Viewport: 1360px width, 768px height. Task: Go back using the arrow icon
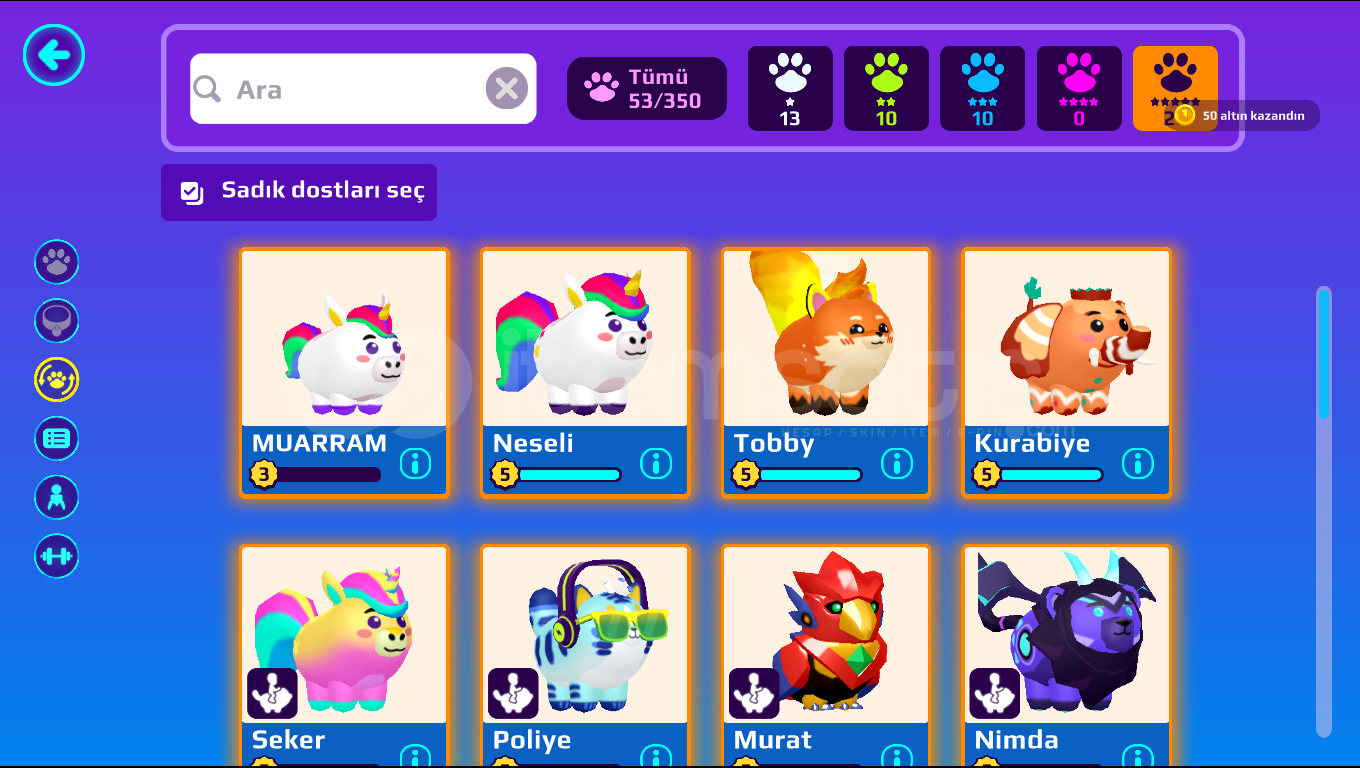point(54,55)
